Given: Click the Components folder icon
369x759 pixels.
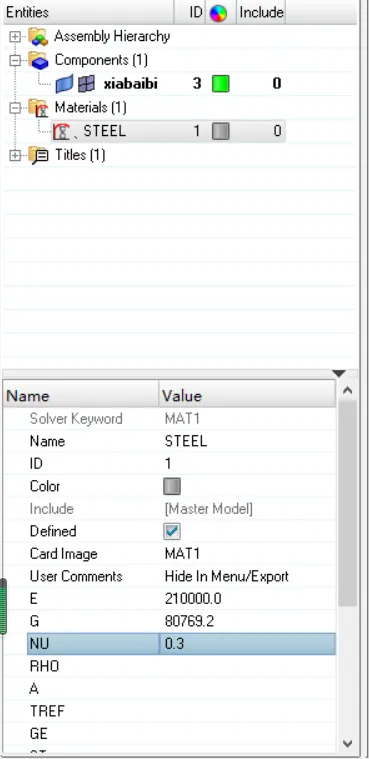Looking at the screenshot, I should [x=38, y=61].
